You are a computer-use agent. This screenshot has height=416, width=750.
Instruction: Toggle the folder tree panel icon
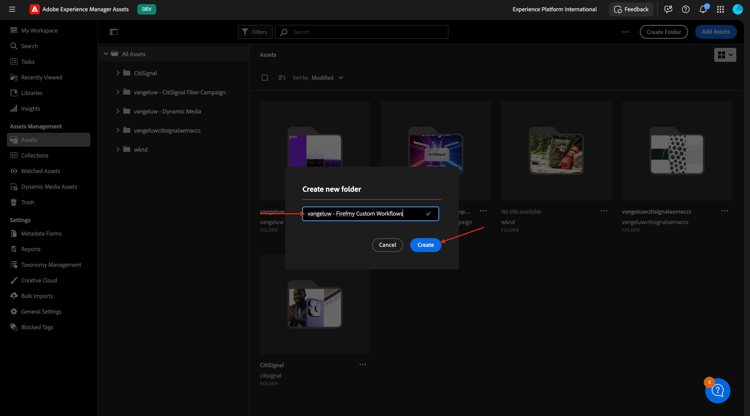(x=114, y=32)
